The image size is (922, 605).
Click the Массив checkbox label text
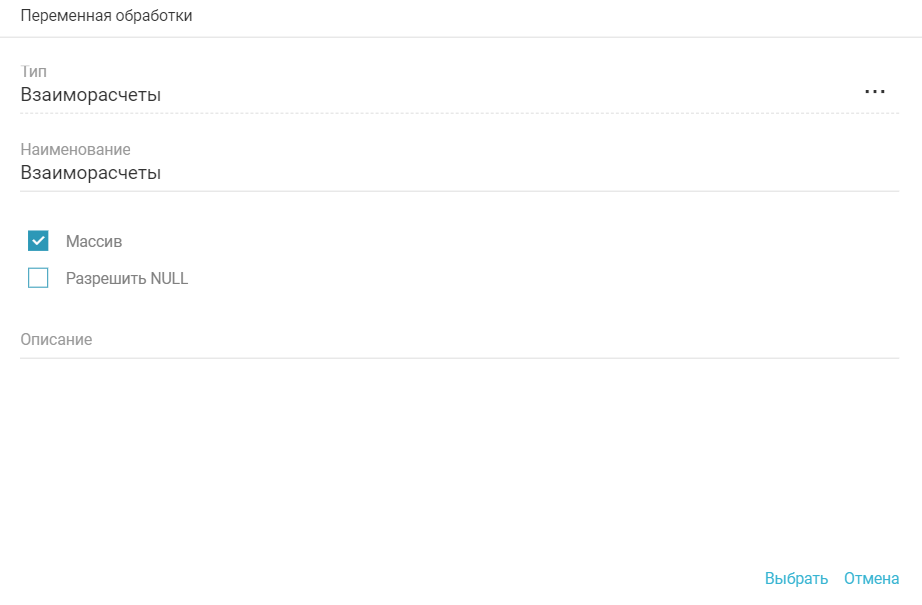point(94,241)
